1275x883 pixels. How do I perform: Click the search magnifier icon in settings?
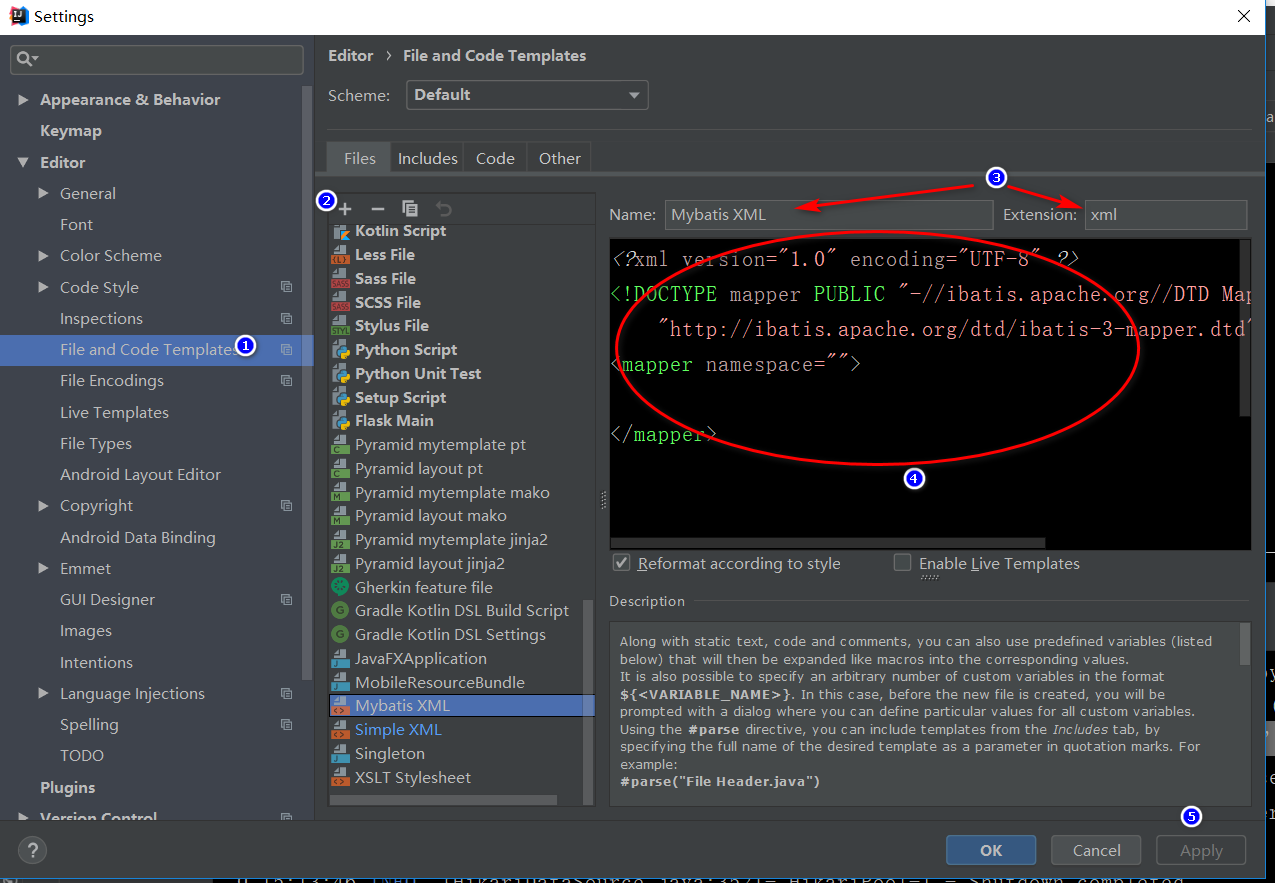click(25, 60)
